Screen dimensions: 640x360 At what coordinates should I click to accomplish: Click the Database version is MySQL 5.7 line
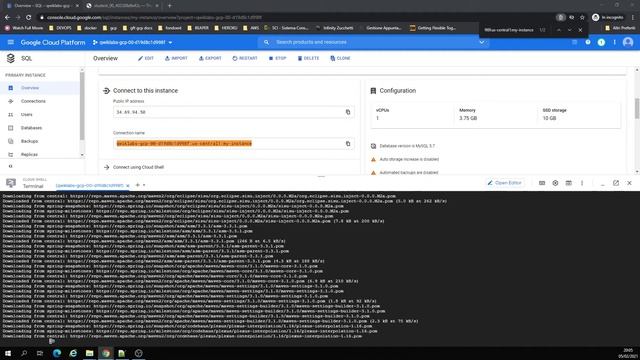pyautogui.click(x=407, y=146)
